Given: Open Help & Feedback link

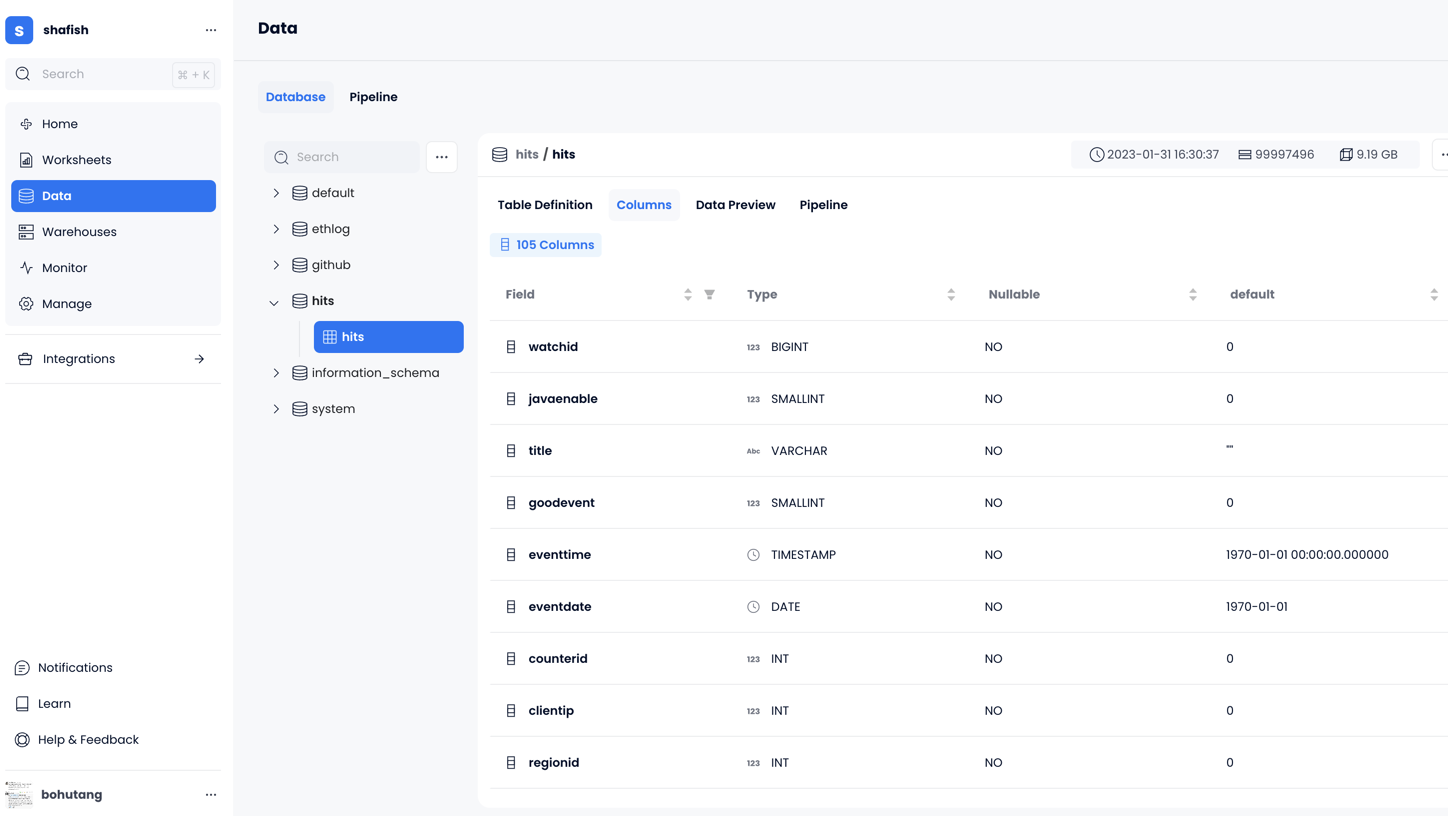Looking at the screenshot, I should (x=88, y=740).
